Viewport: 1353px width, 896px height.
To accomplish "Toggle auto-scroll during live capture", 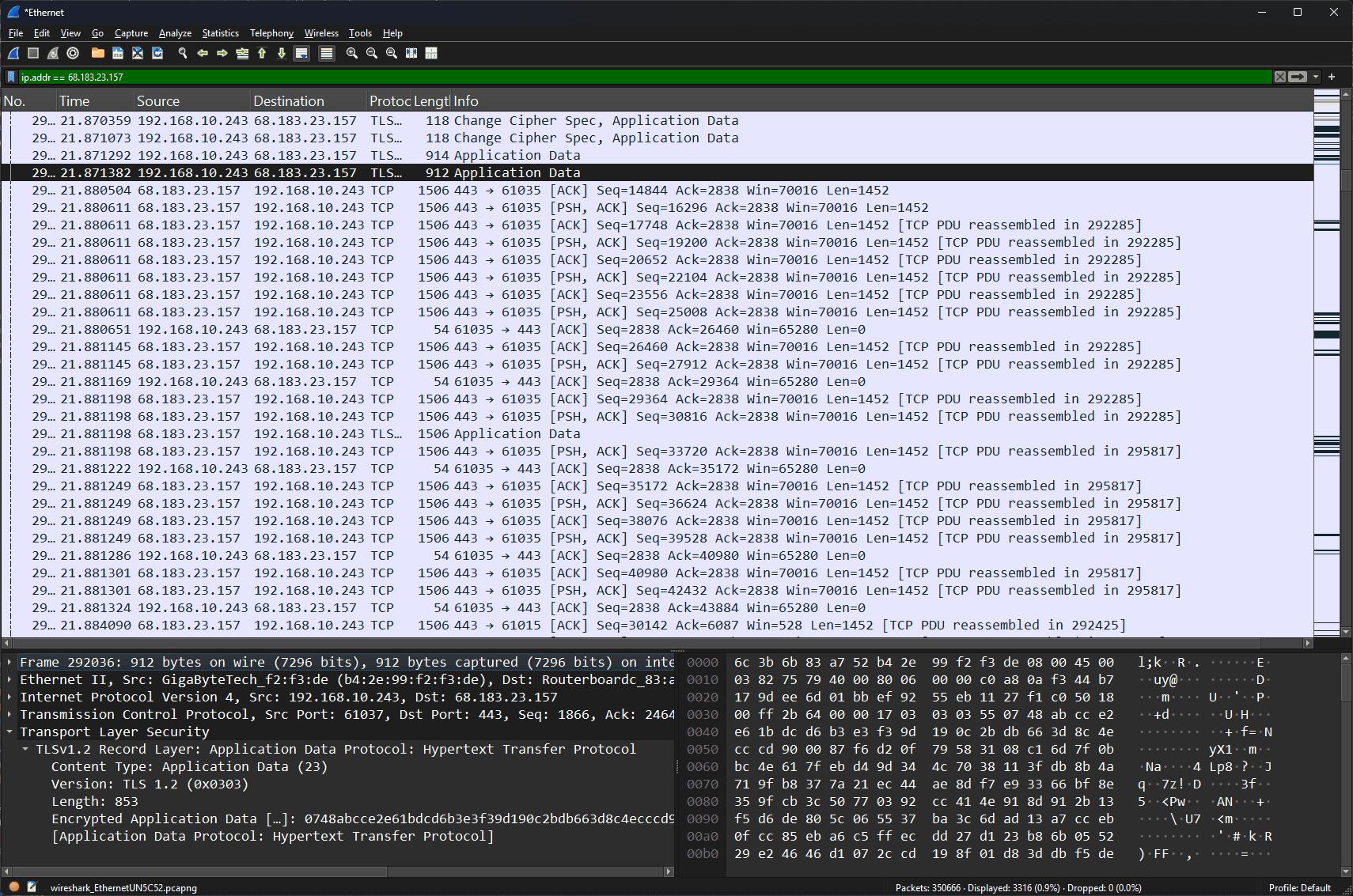I will [301, 53].
